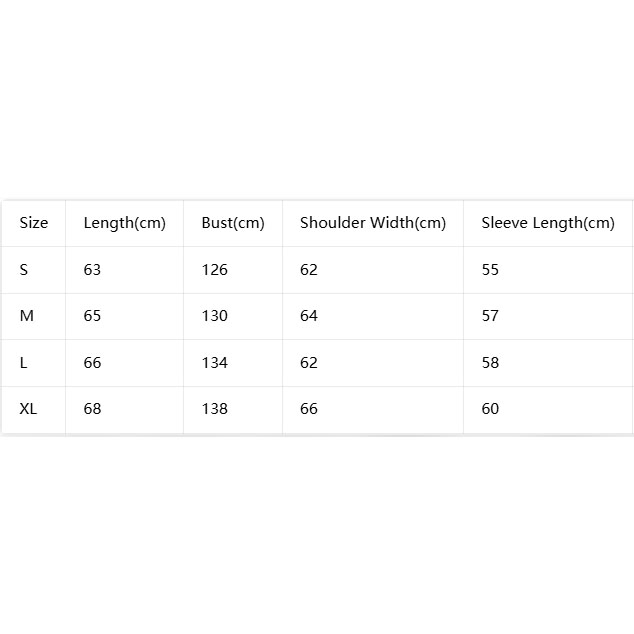The width and height of the screenshot is (634, 634).
Task: Click the Length(cm) column header
Action: pyautogui.click(x=125, y=223)
